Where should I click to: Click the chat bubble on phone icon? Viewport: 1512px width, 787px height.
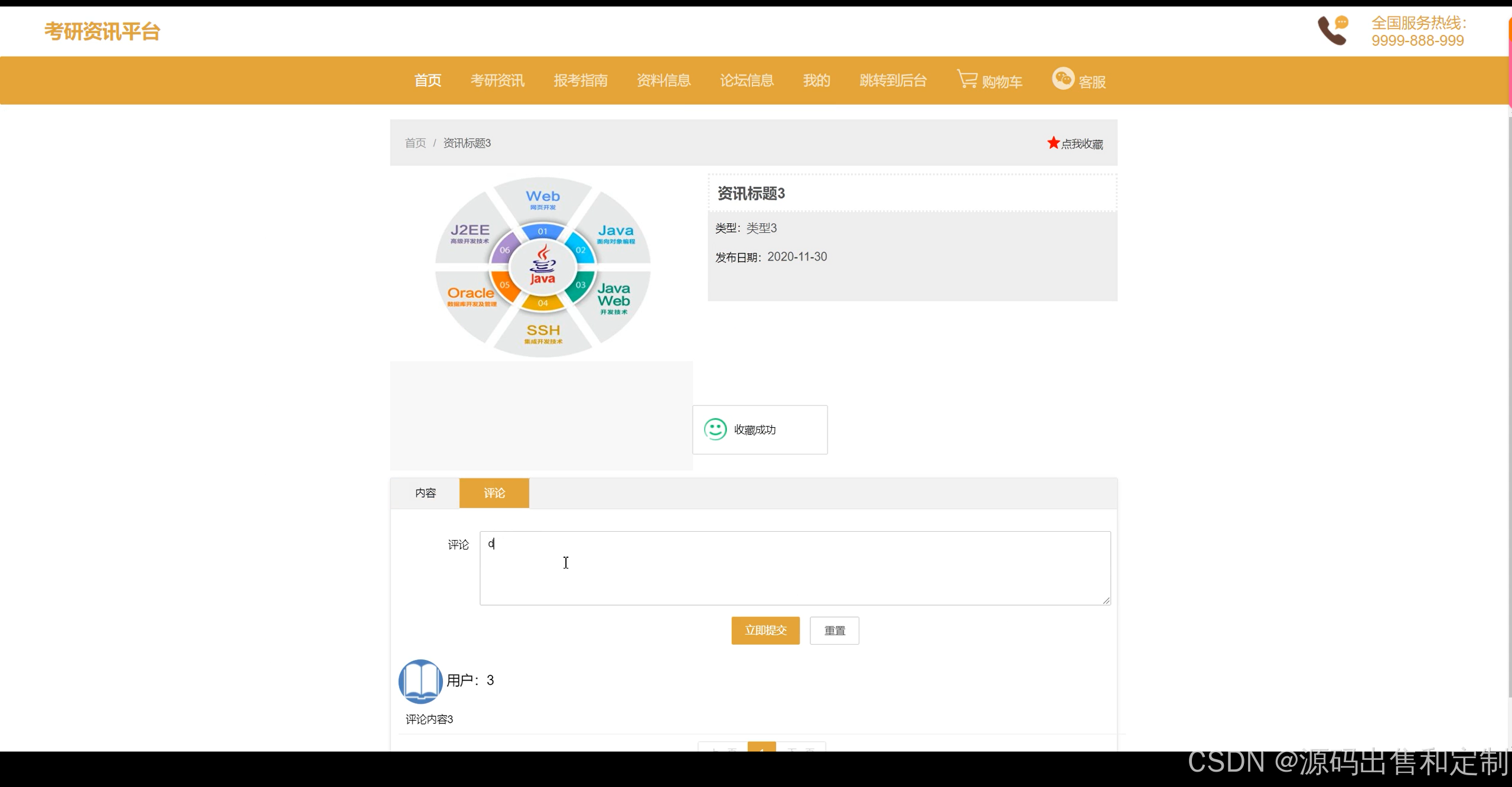click(1341, 22)
